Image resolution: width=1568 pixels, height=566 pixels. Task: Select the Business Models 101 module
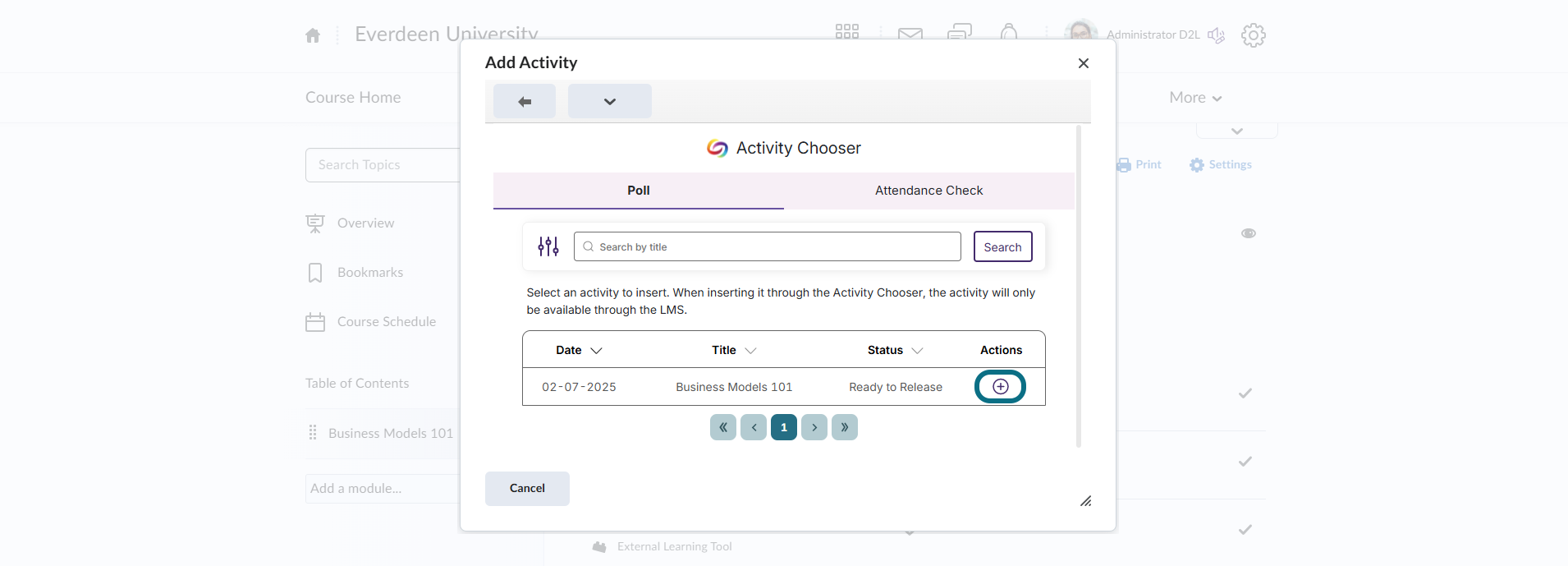point(391,433)
